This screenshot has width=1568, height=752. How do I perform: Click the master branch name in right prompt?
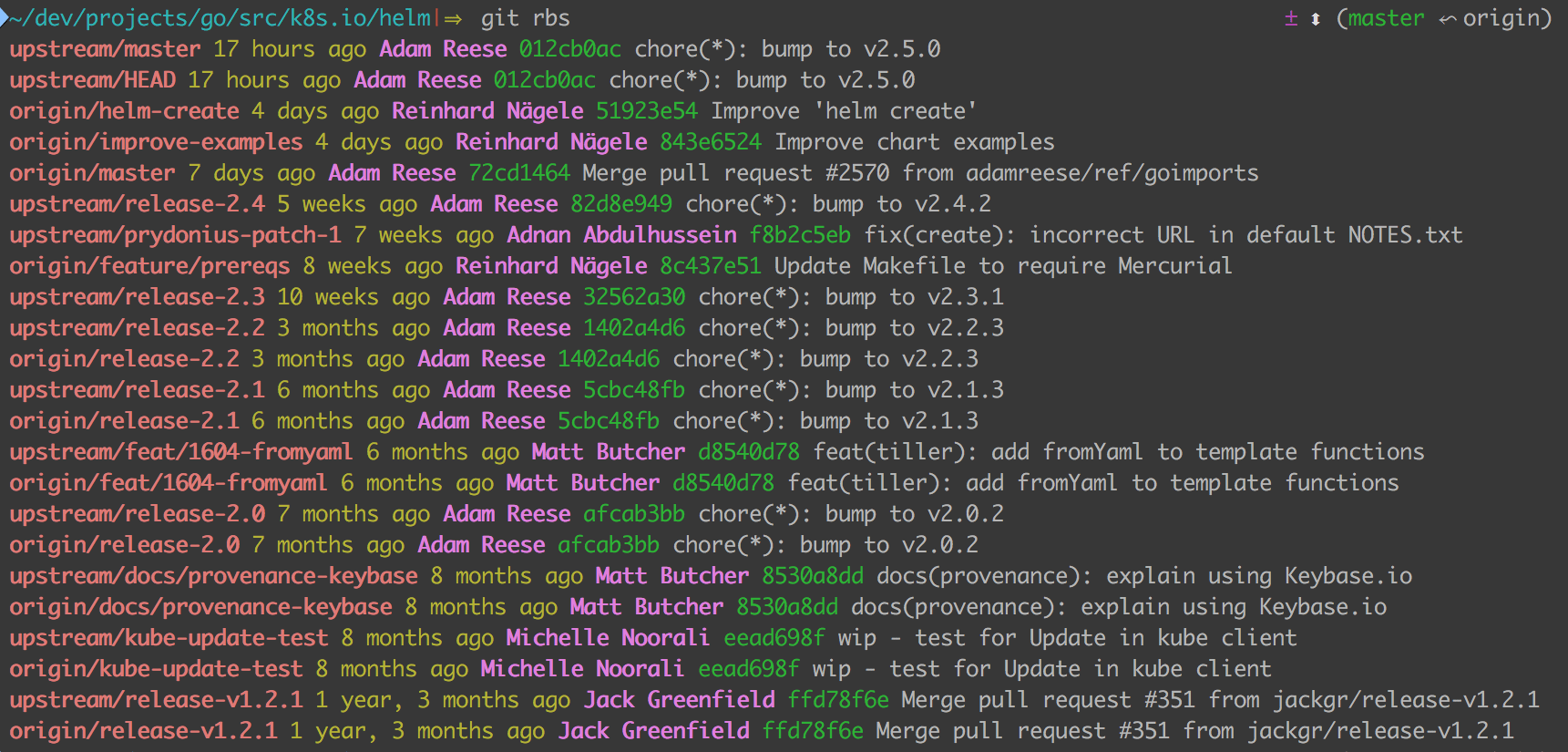1386,18
